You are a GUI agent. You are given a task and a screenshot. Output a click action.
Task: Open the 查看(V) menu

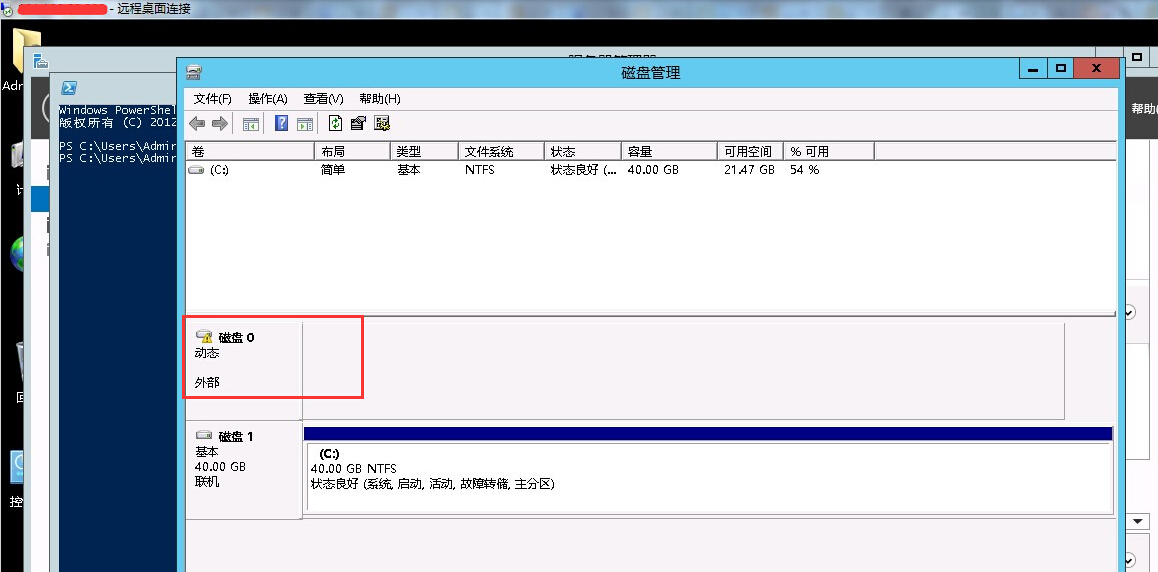[x=323, y=99]
